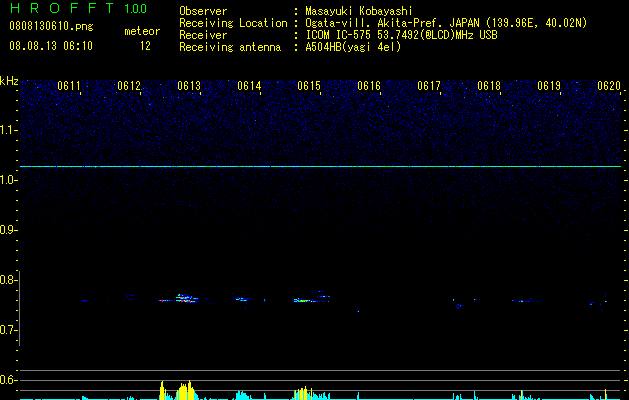This screenshot has height=400, width=629.
Task: Click the 1.1 kHz axis label
Action: 7,131
